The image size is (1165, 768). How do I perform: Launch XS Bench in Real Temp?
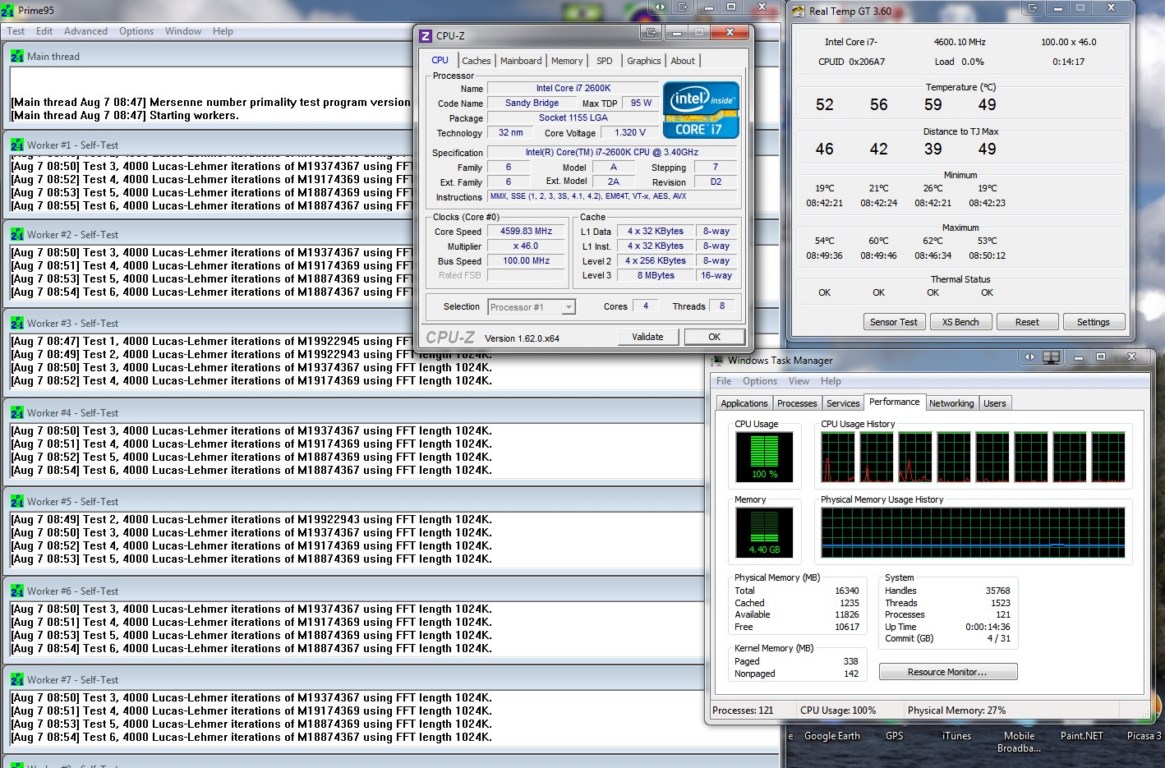pos(960,322)
